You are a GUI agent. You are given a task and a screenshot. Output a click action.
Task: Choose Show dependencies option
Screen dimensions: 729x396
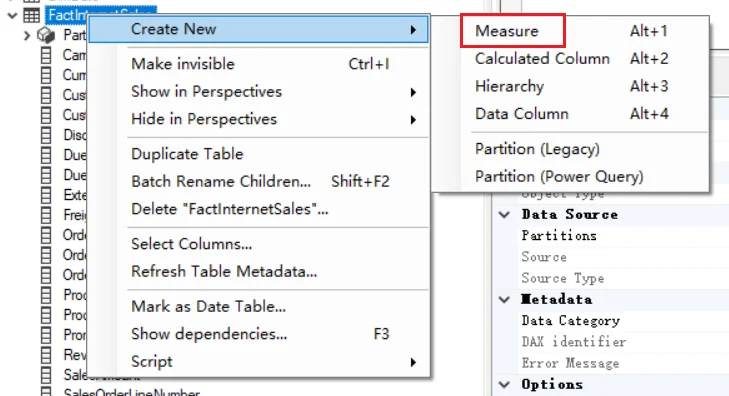258,334
